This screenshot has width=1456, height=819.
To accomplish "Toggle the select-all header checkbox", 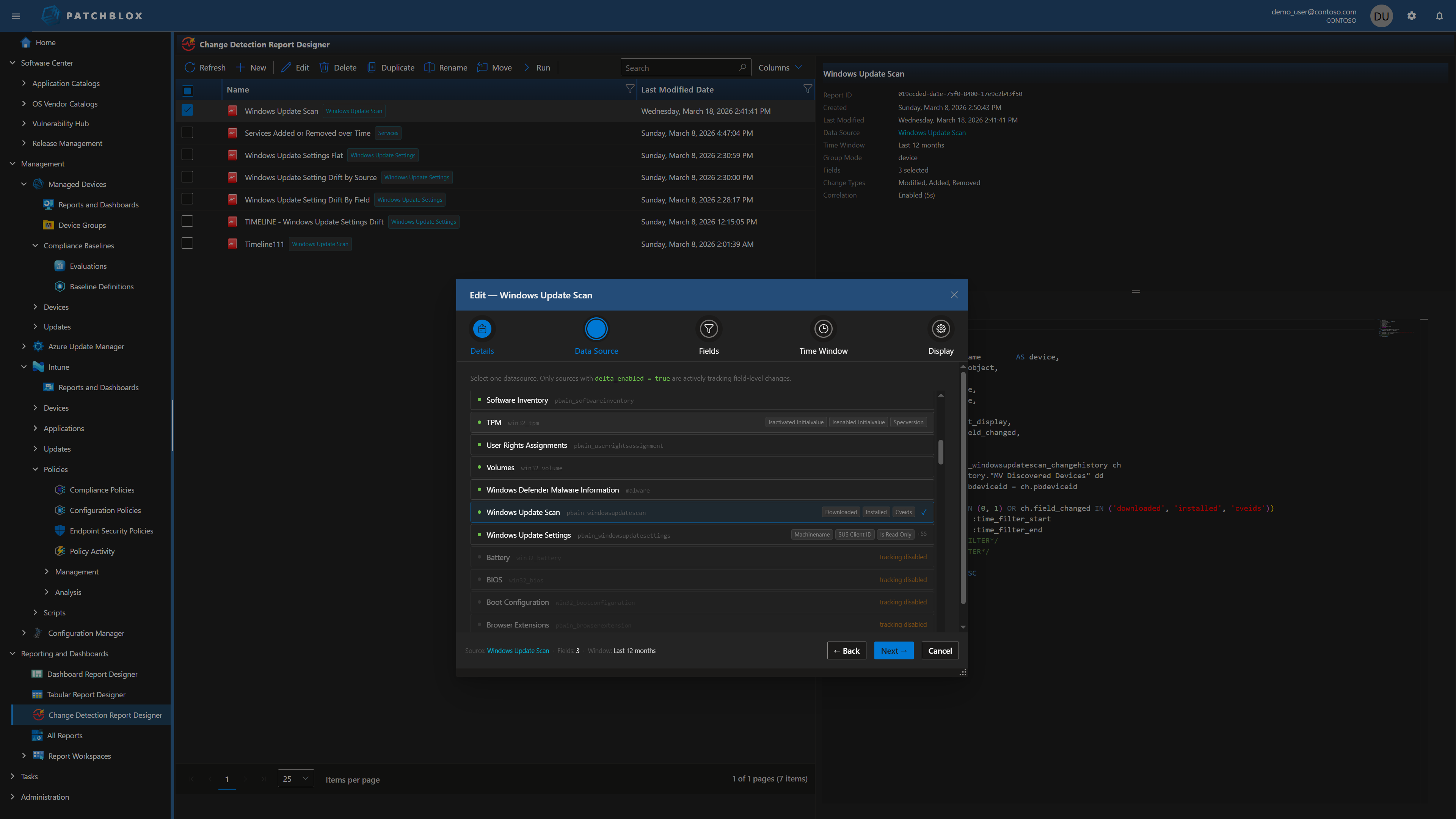I will pos(187,91).
